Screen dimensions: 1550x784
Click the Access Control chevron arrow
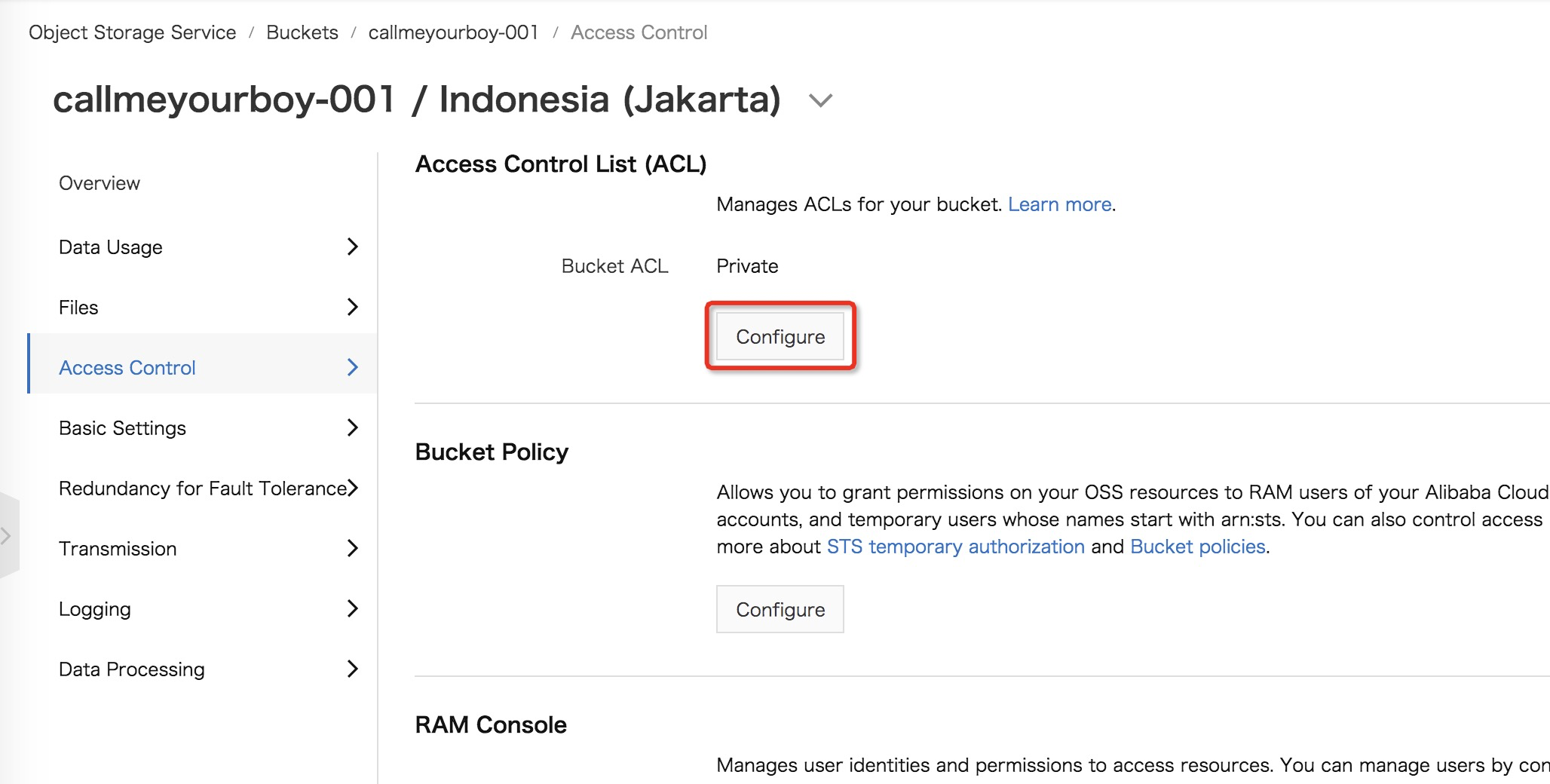[352, 367]
